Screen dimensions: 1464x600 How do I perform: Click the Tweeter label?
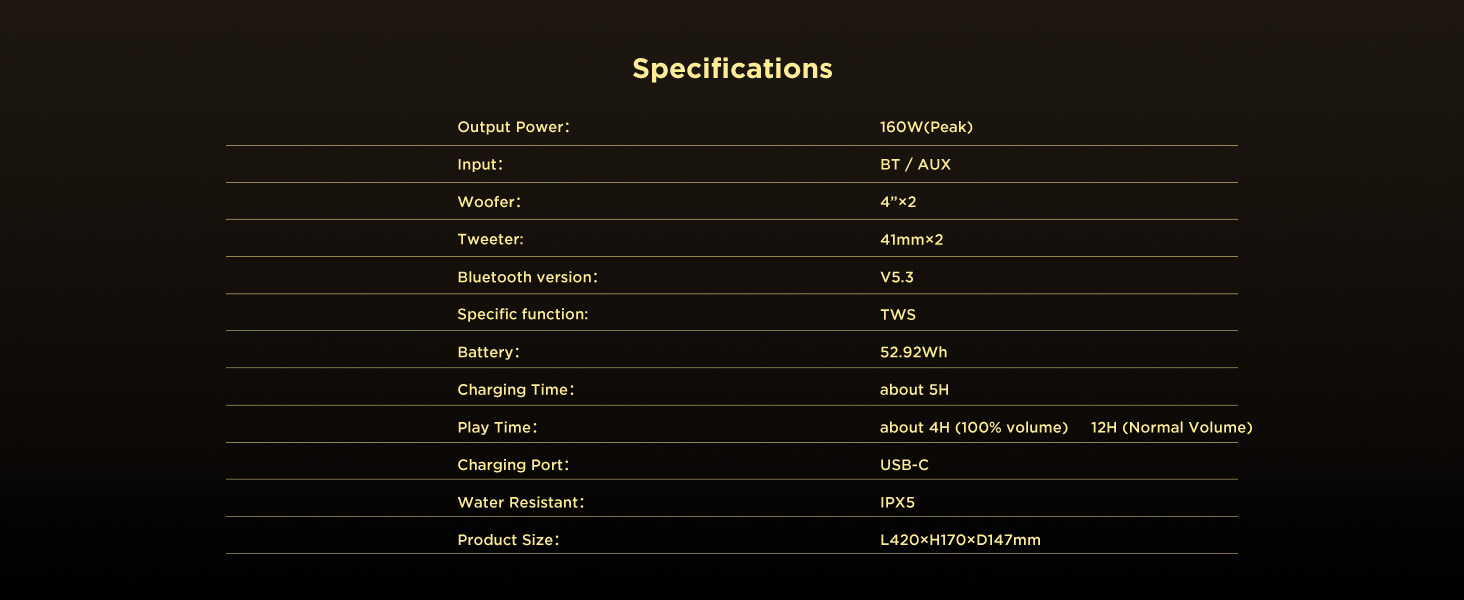[490, 240]
